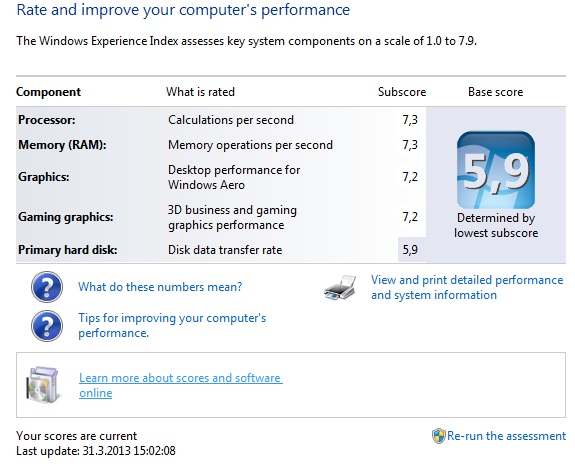Open tips for improving your computer's performance
This screenshot has height=466, width=575.
click(x=172, y=325)
